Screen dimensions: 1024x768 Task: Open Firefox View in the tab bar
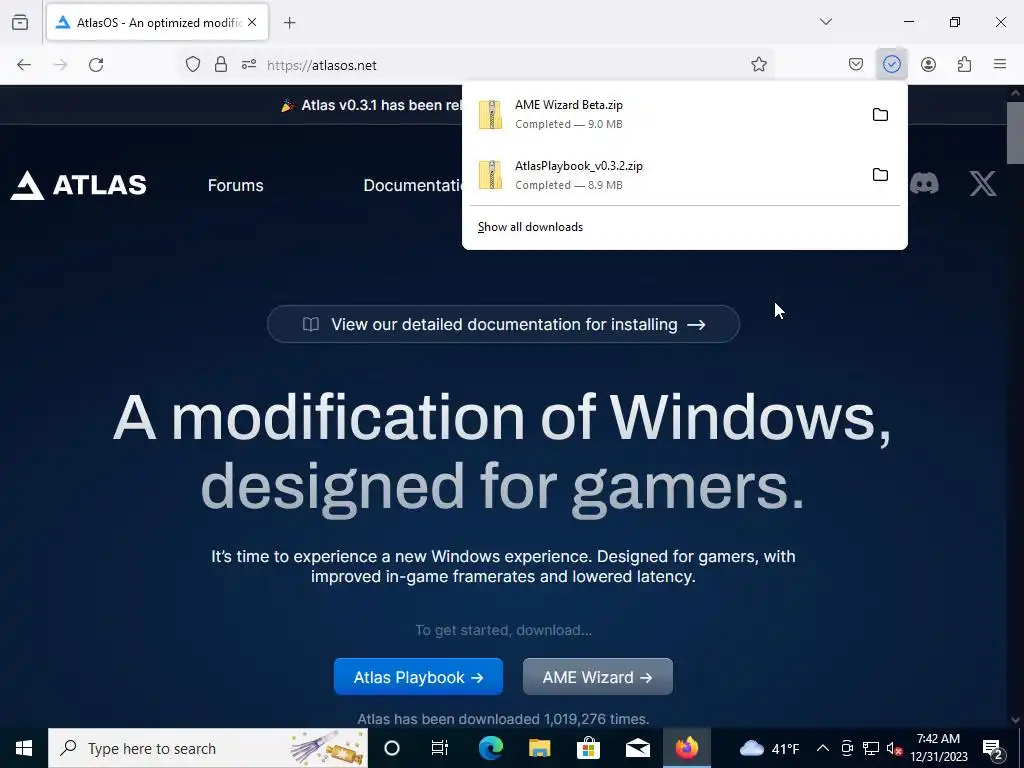coord(20,22)
